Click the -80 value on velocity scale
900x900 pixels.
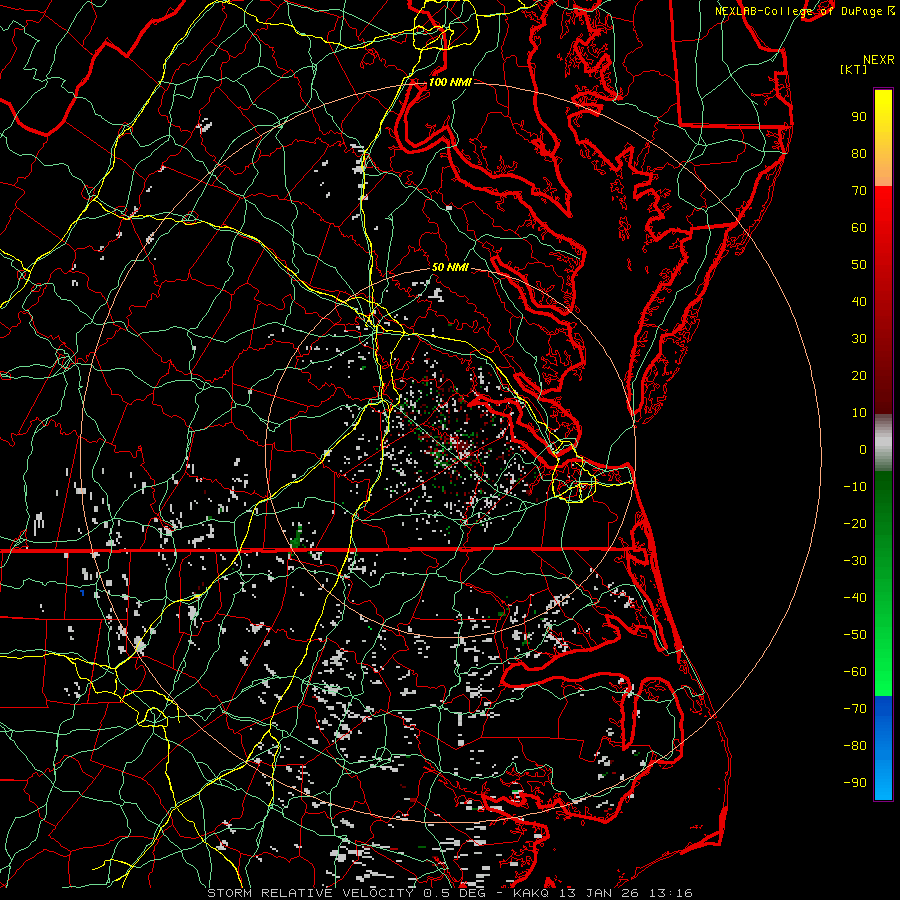[855, 746]
